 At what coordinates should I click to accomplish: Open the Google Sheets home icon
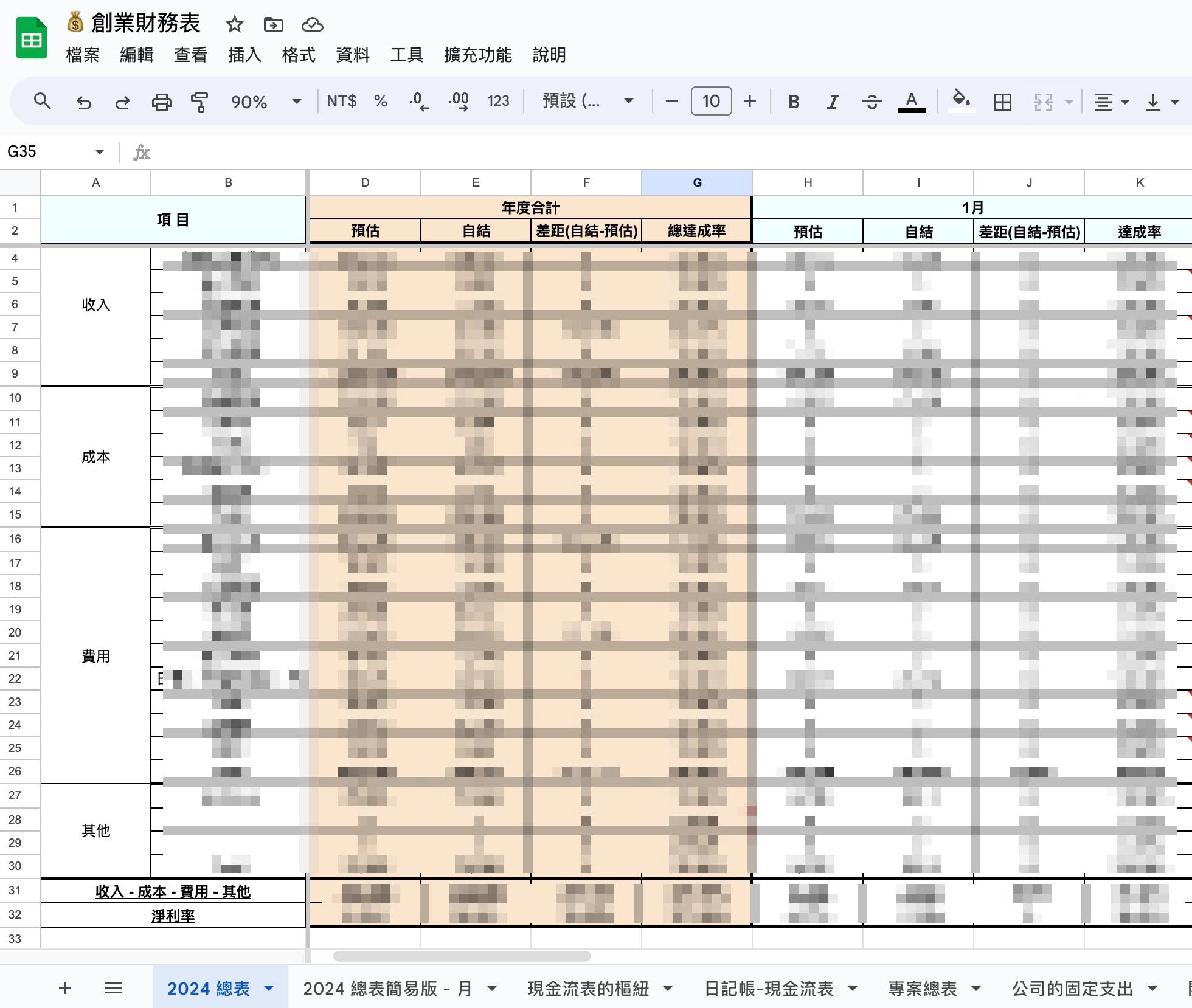coord(31,39)
